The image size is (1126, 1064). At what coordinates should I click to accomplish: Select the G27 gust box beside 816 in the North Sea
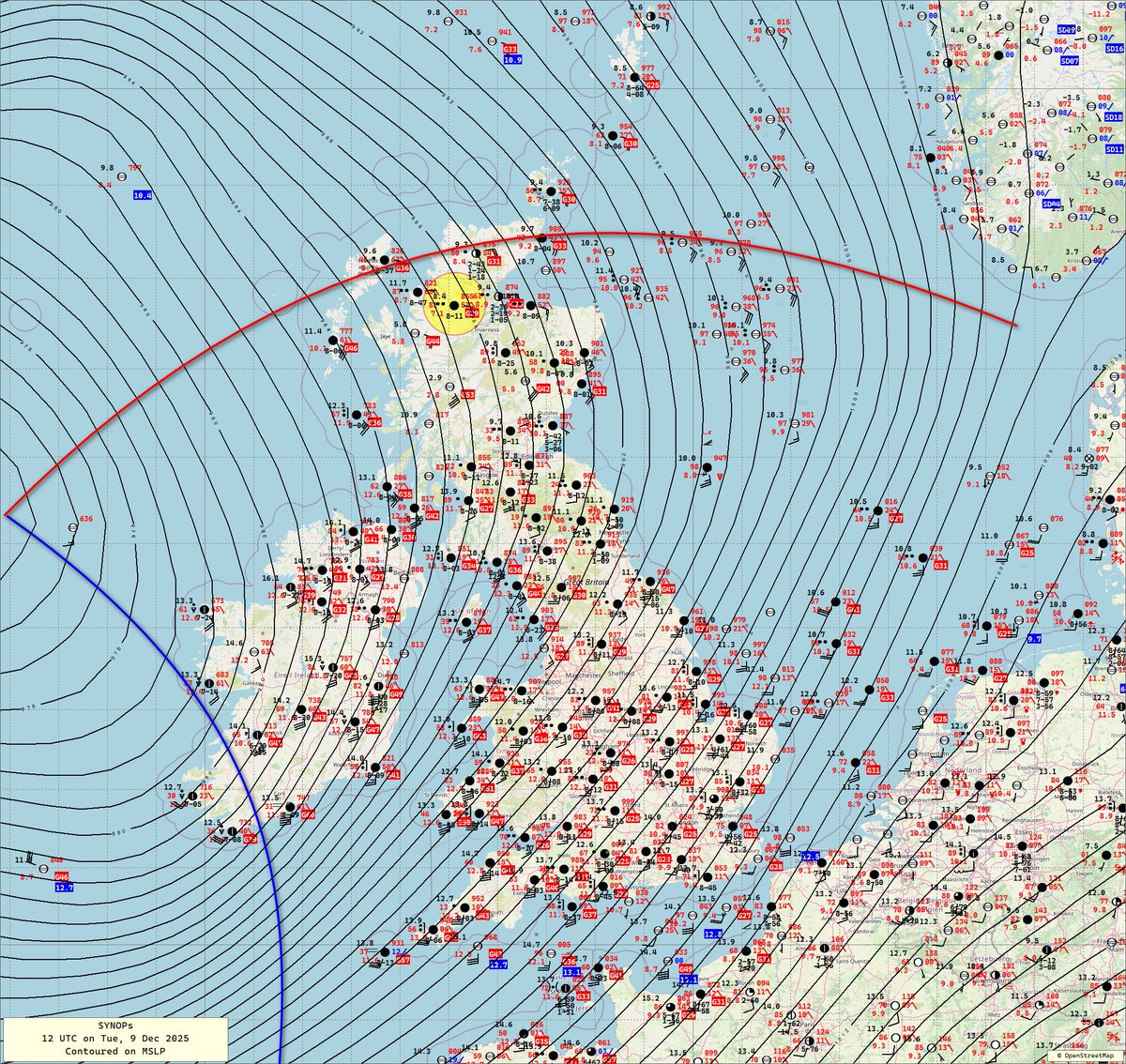coord(896,518)
